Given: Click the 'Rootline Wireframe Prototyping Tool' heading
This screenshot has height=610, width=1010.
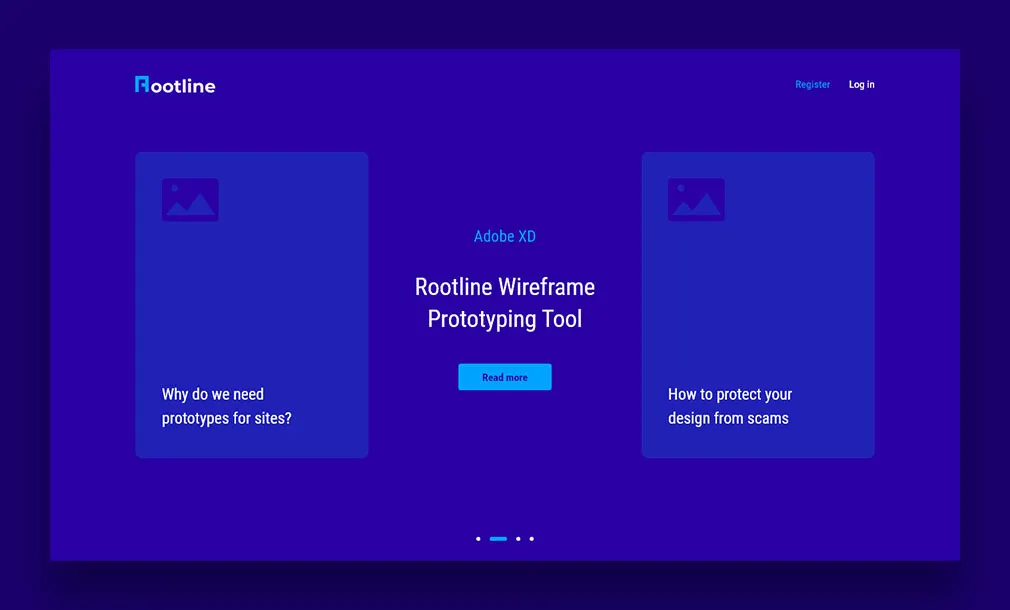Looking at the screenshot, I should (505, 303).
